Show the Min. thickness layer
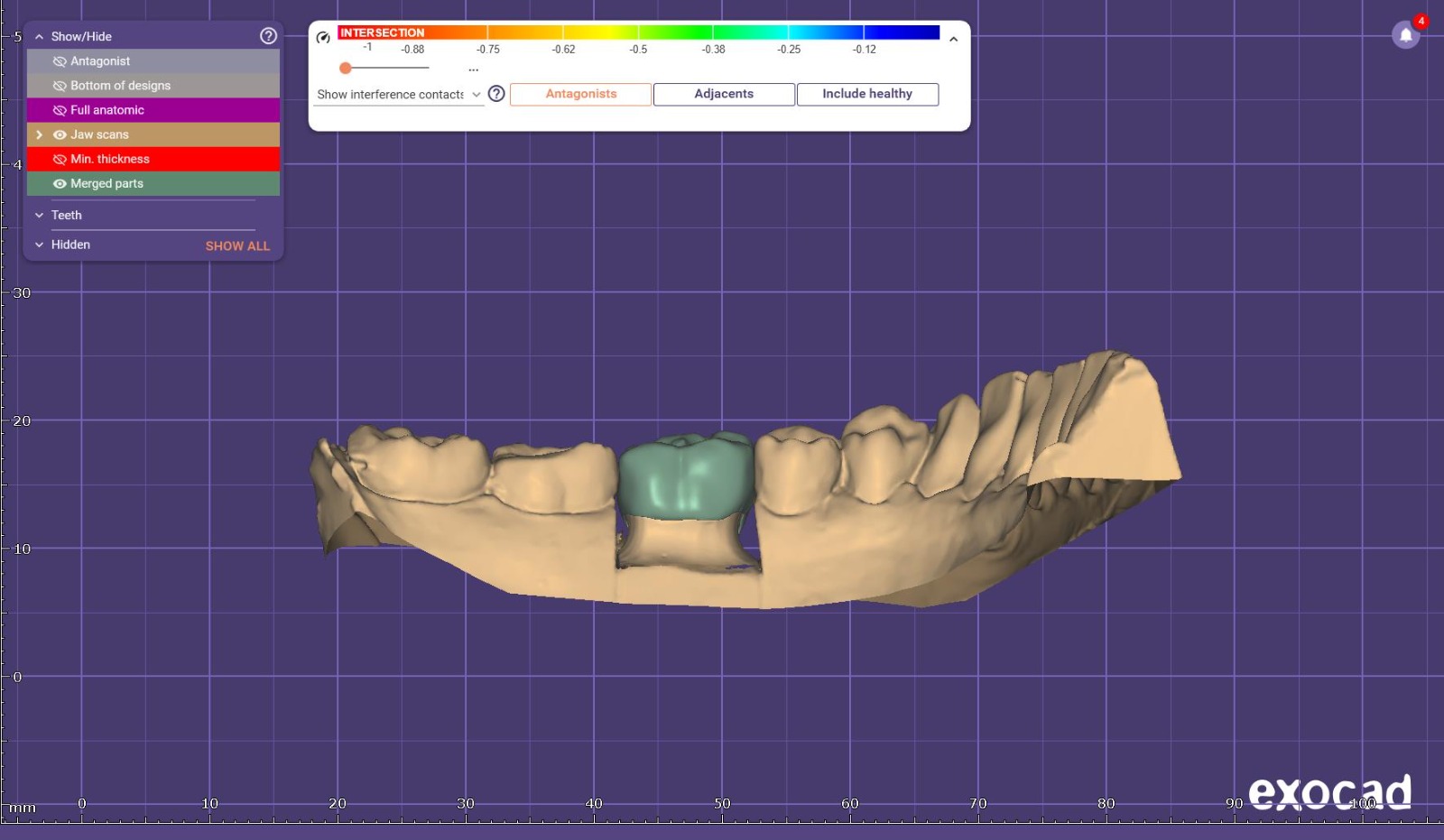This screenshot has width=1444, height=840. [x=60, y=159]
